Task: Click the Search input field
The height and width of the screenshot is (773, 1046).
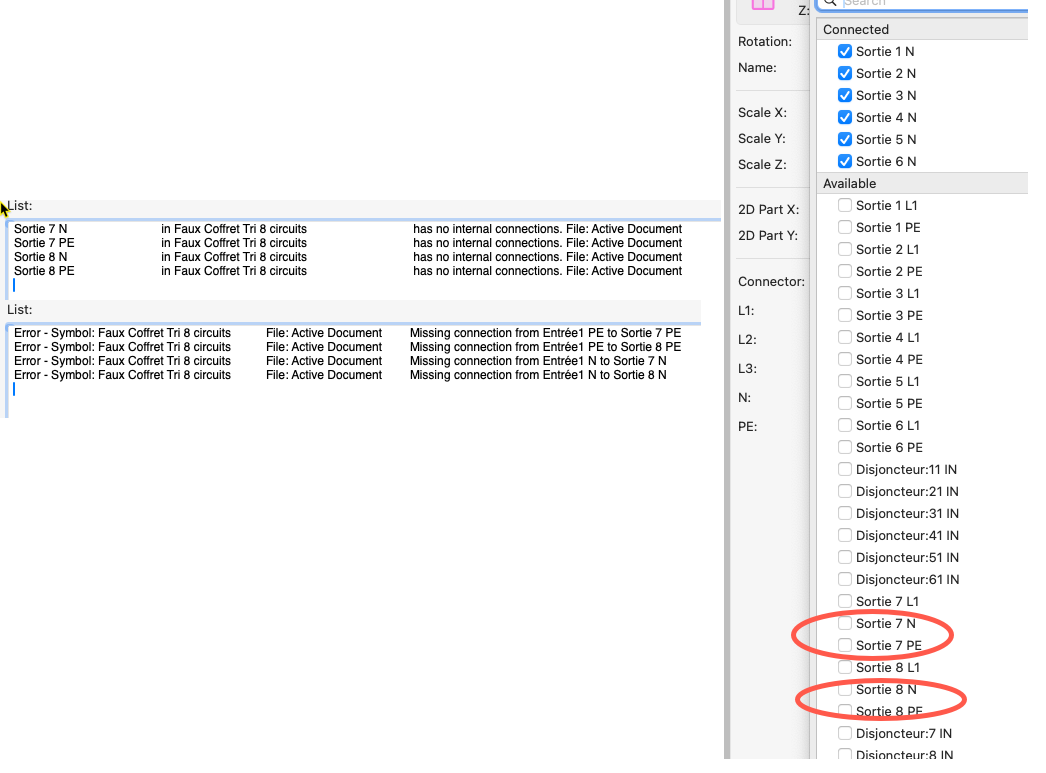Action: point(930,3)
